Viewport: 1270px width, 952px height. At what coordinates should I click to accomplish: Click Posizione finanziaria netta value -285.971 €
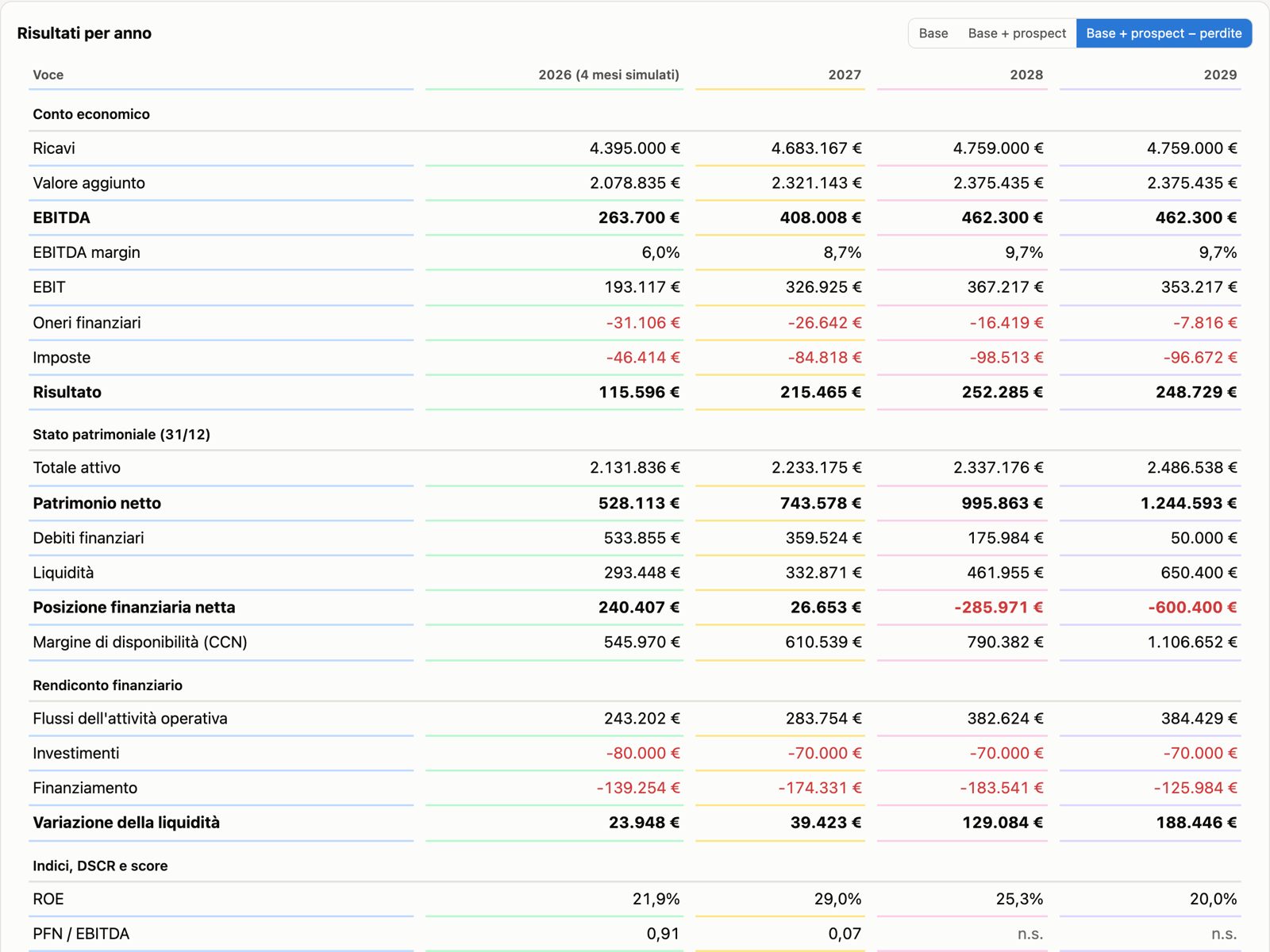[999, 608]
